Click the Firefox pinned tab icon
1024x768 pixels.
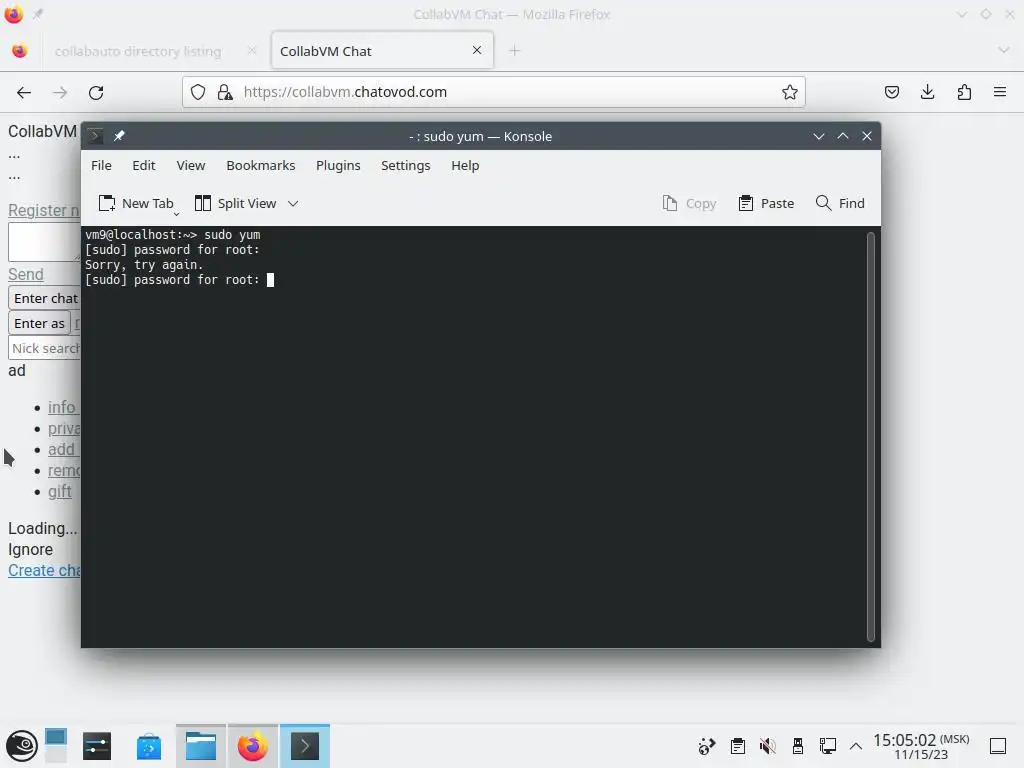coord(20,51)
